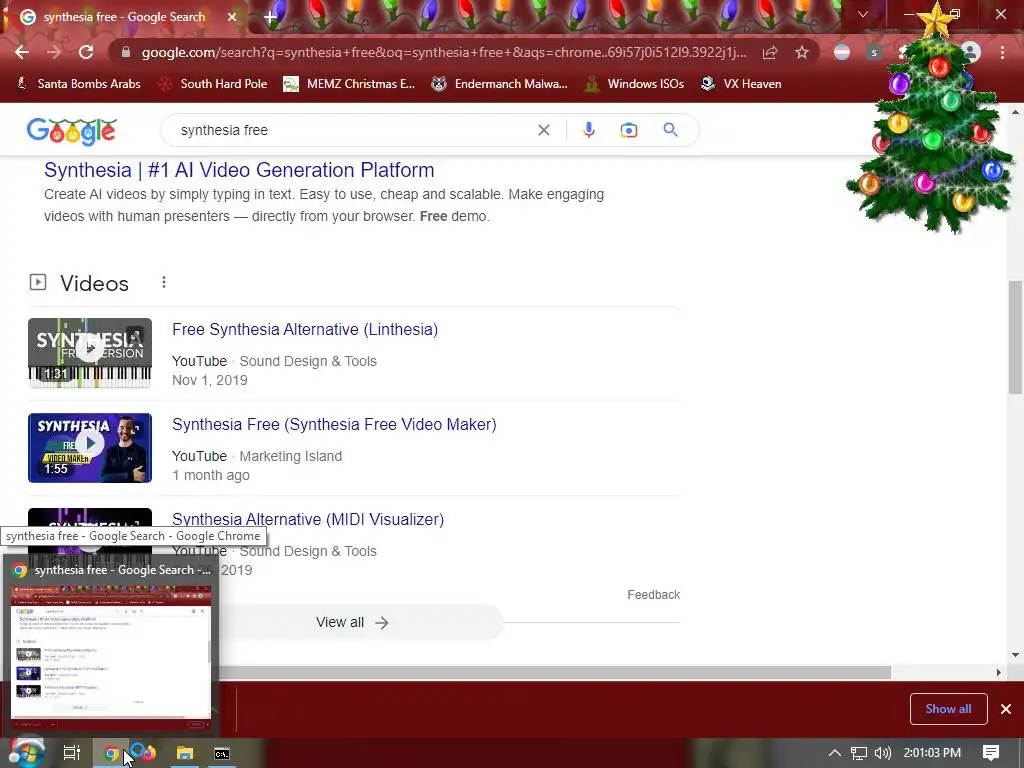This screenshot has width=1024, height=768.
Task: Play the Linthesia video thumbnail
Action: click(90, 353)
